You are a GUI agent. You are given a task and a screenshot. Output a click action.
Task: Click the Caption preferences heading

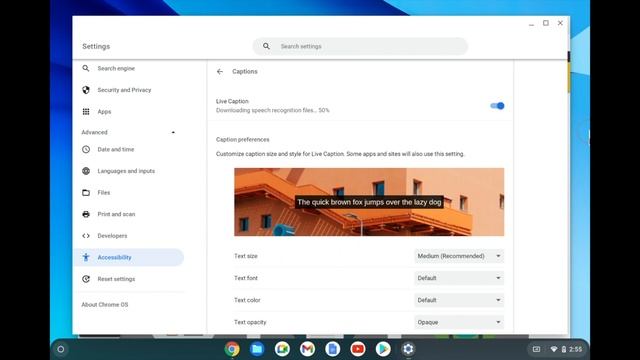[x=242, y=140]
